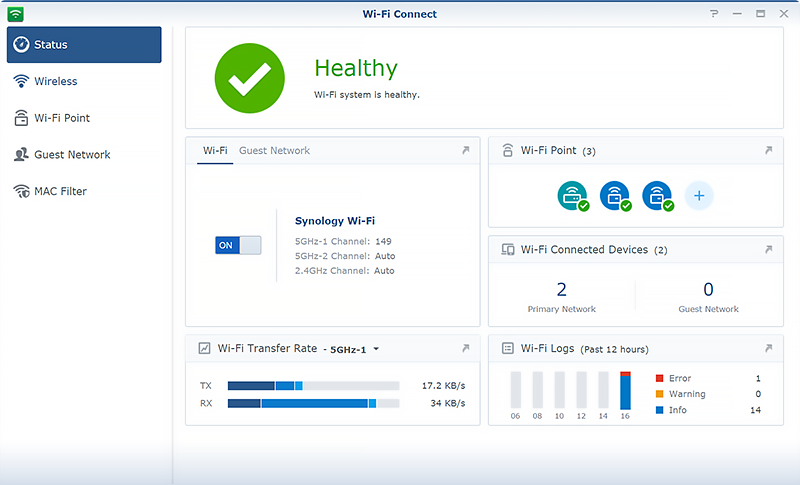Expand the Wi-Fi Point panel arrow

pos(768,150)
